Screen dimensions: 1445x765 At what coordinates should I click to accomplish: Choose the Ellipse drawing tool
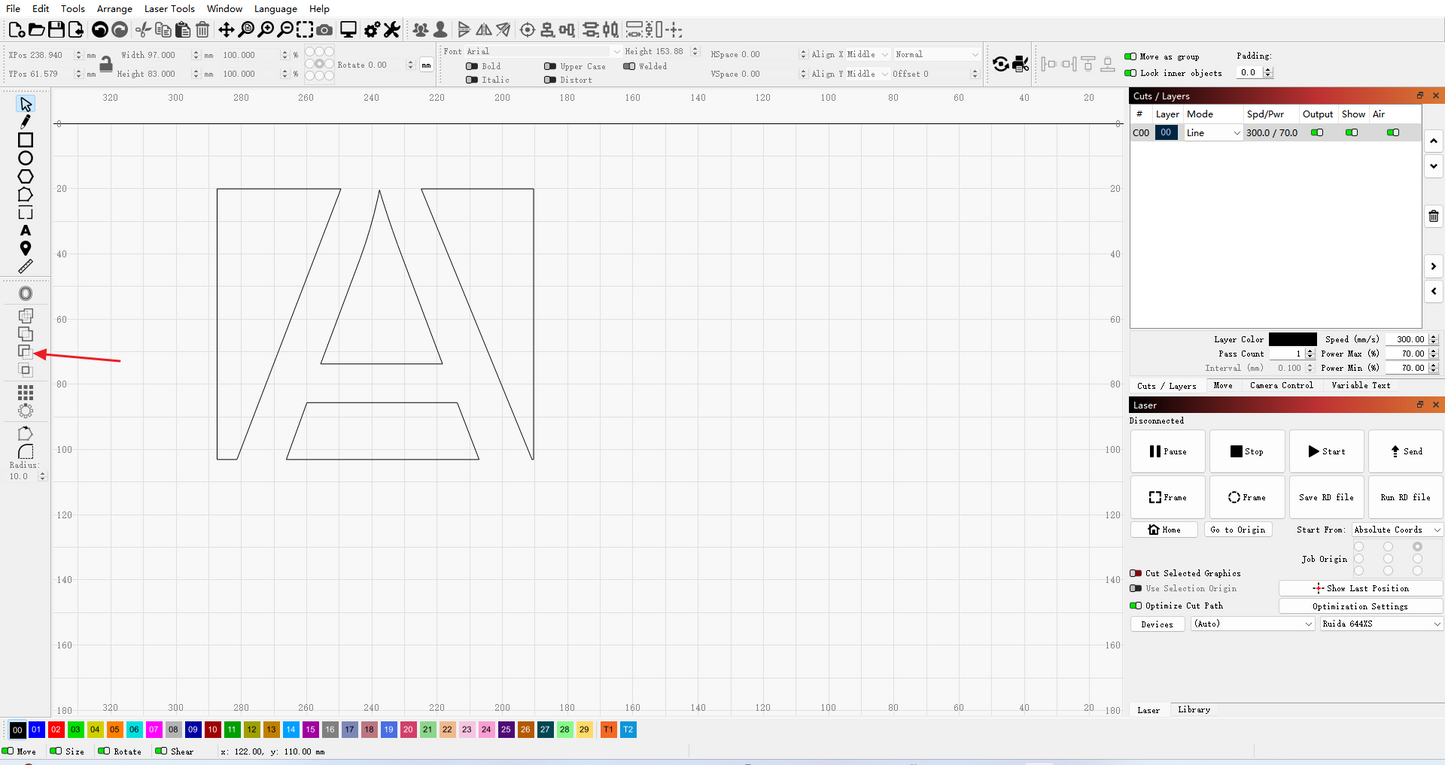[26, 158]
